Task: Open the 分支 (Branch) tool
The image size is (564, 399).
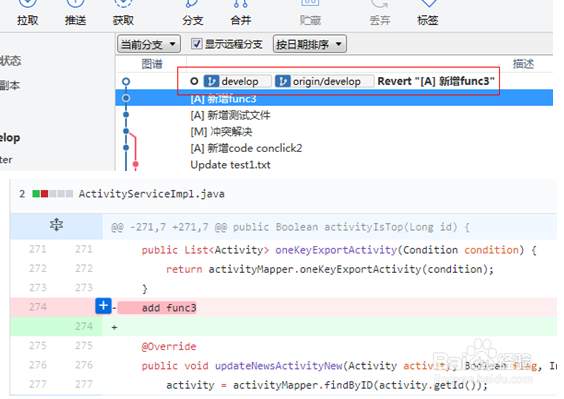Action: point(193,13)
